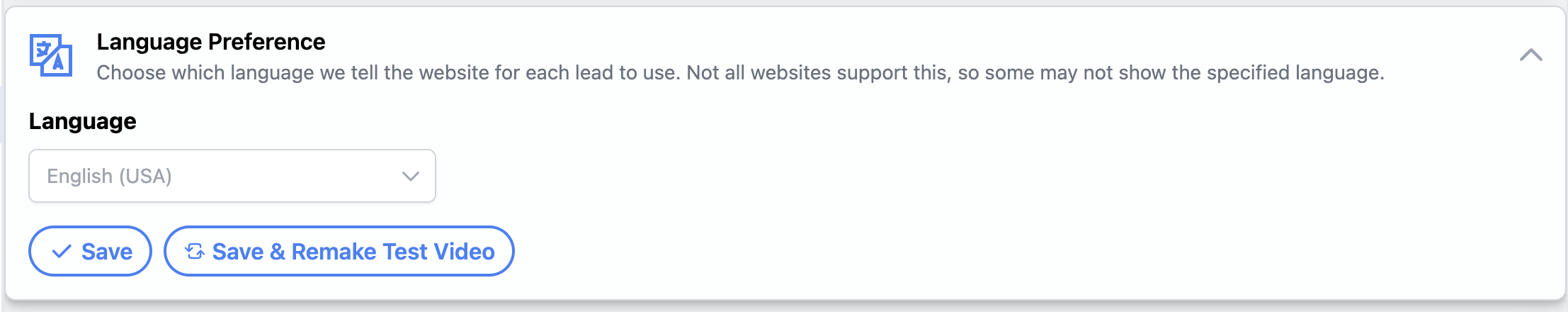Click the word Save in Save button
Screen dimensions: 1568x312
[x=107, y=252]
